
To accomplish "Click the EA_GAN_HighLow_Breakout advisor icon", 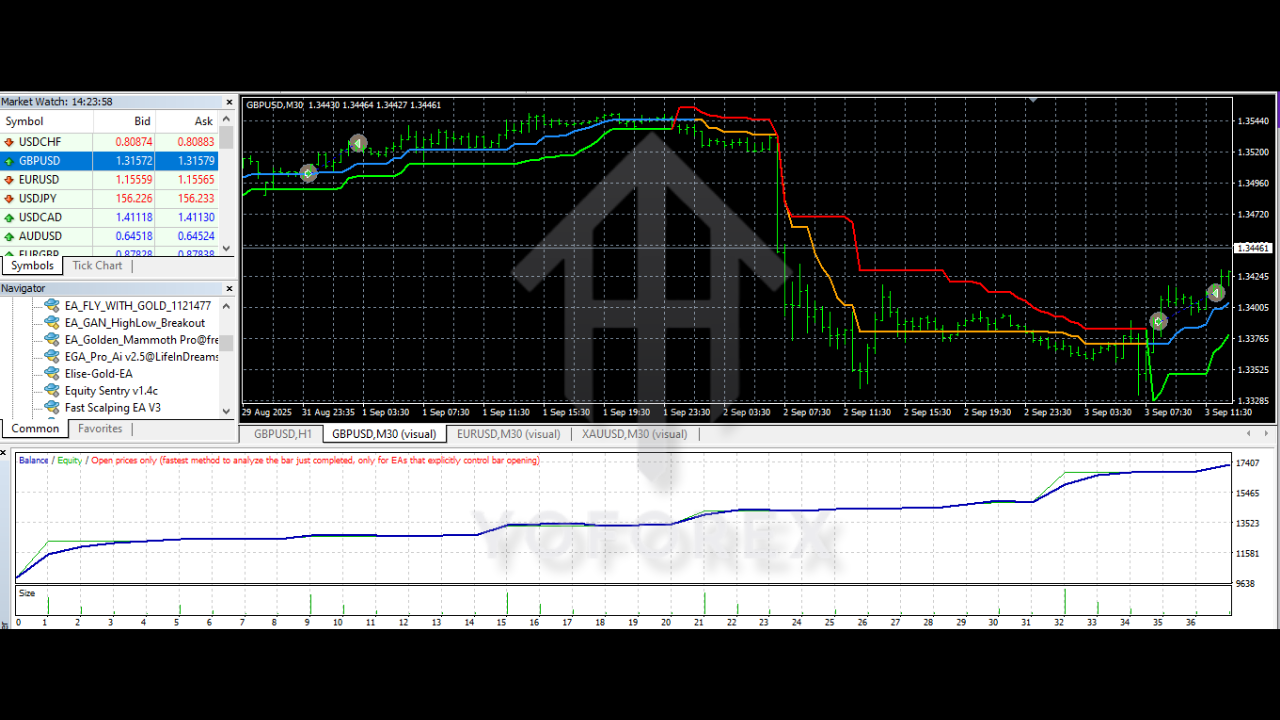I will coord(51,323).
